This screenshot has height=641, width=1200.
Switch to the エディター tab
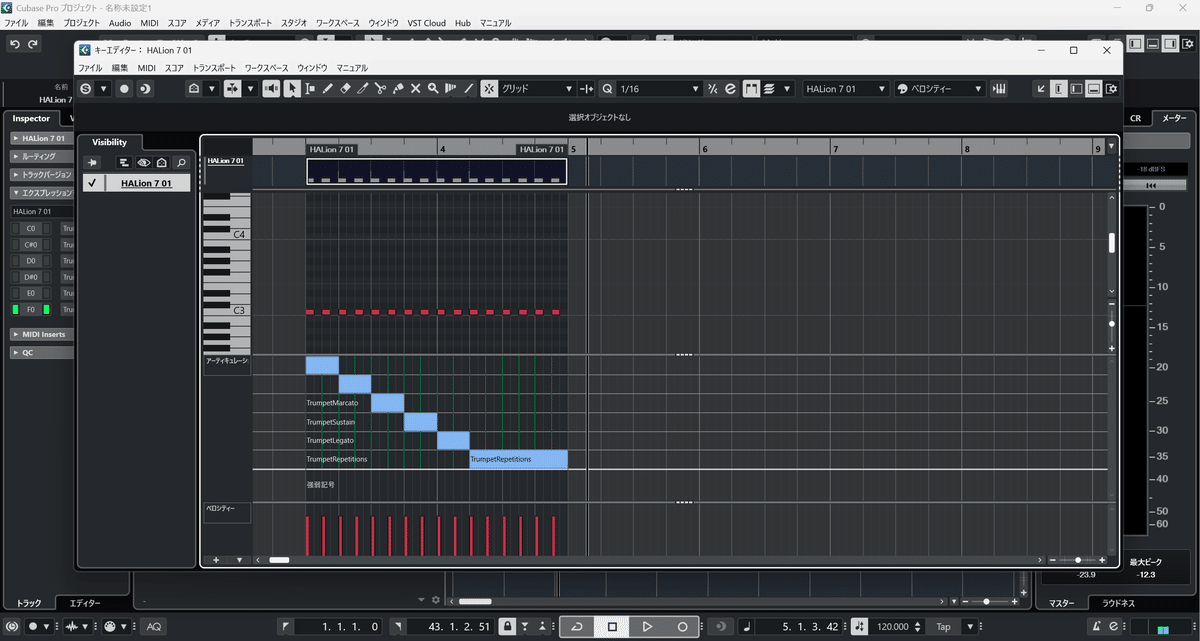(x=85, y=603)
